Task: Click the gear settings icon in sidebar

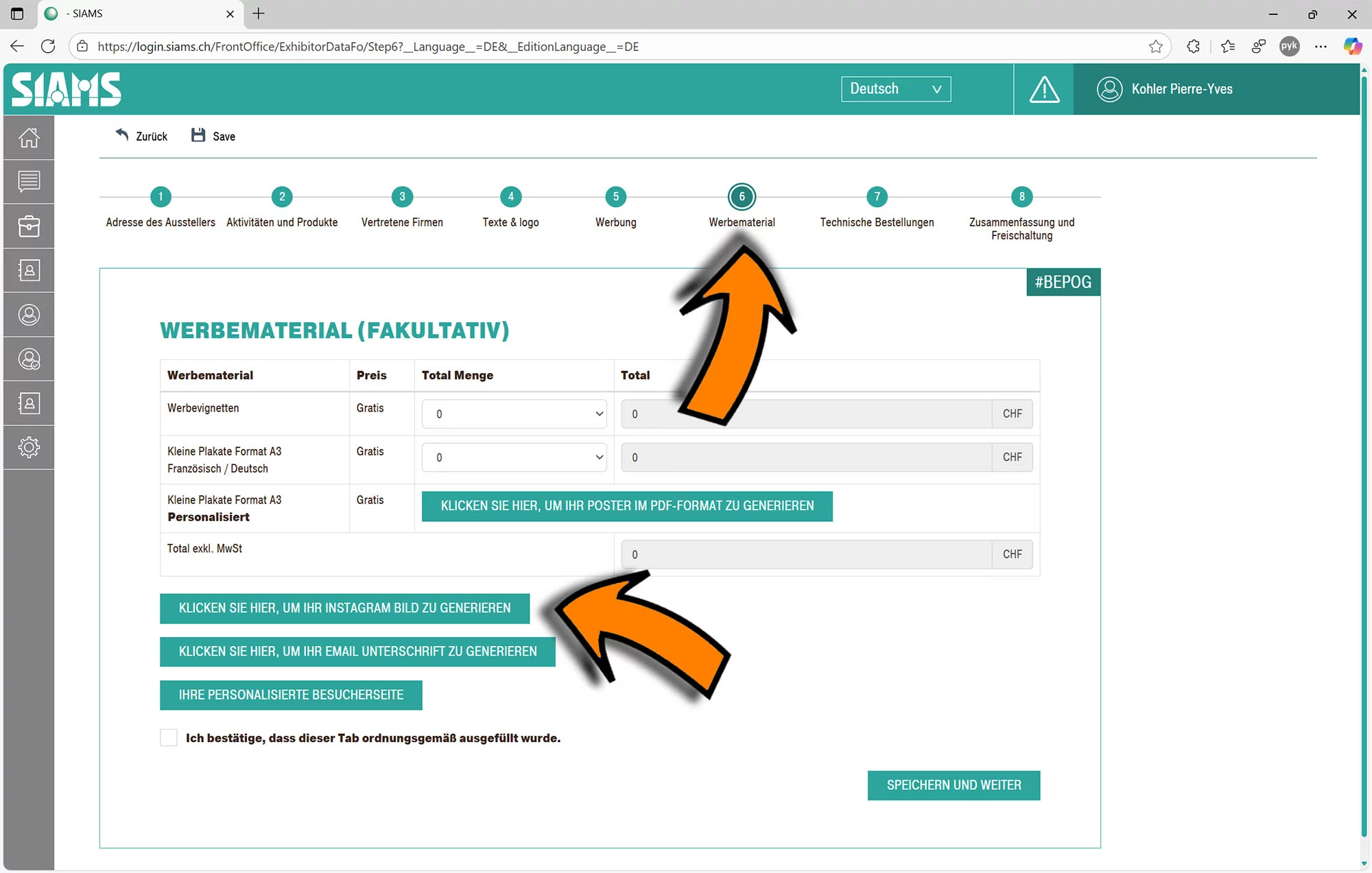Action: 29,447
